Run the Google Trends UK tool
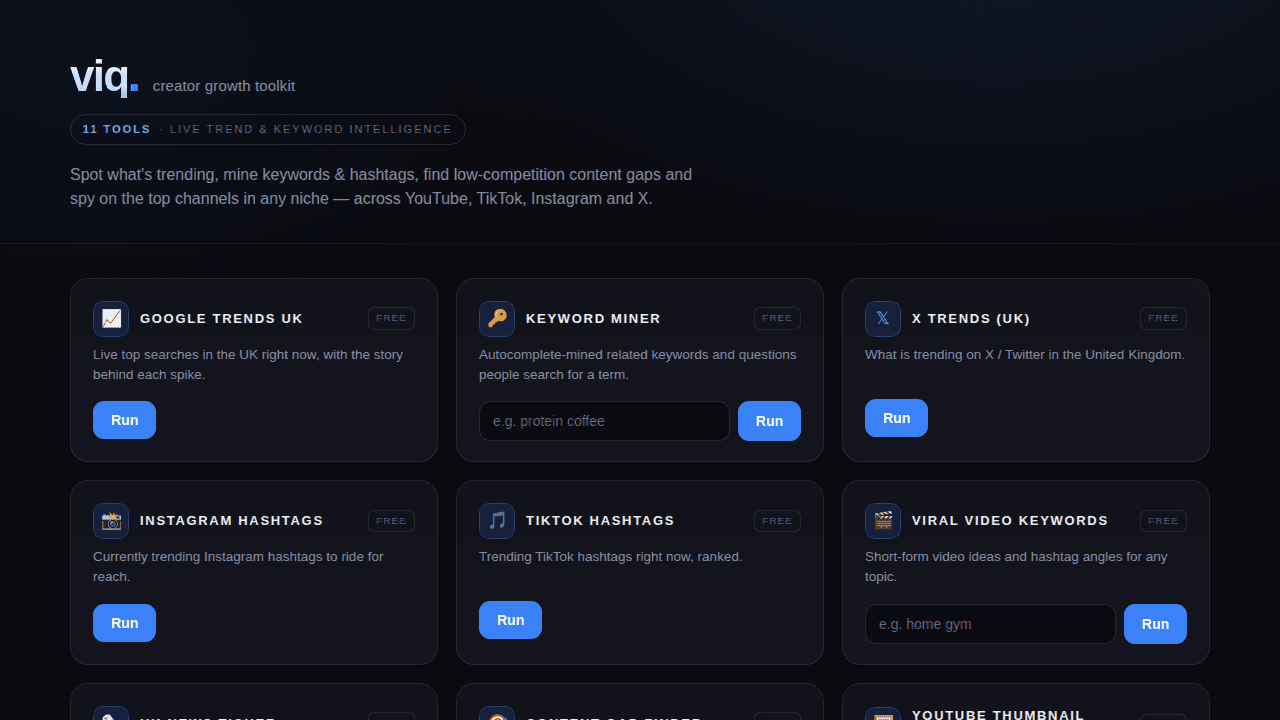Viewport: 1280px width, 720px height. (124, 420)
